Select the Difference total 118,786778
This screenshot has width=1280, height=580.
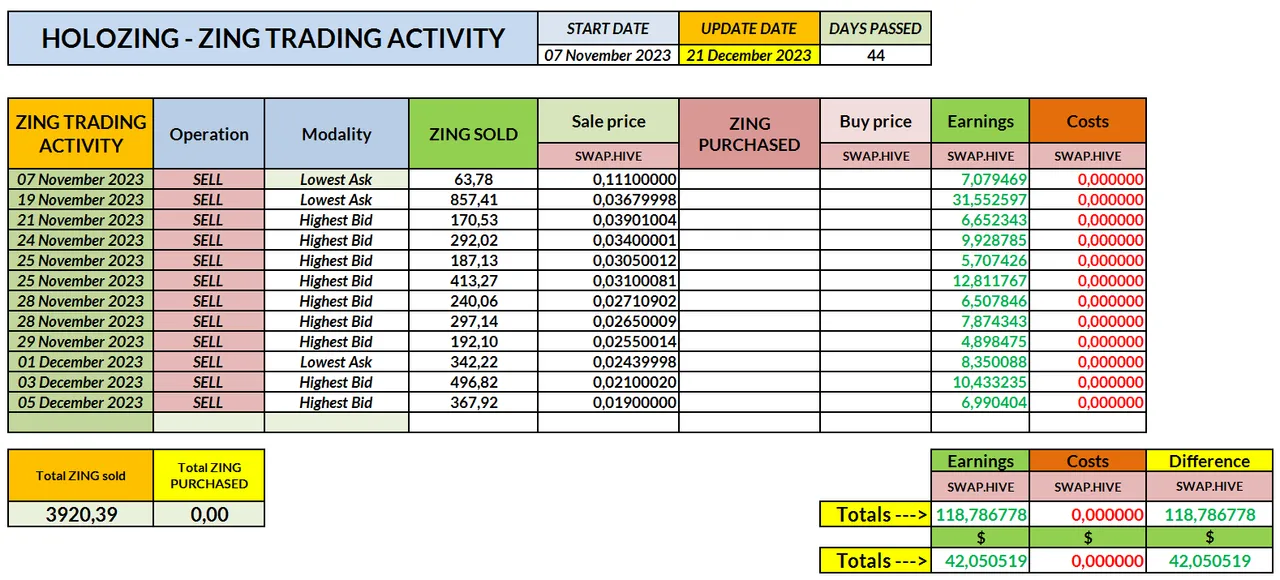pos(1210,514)
